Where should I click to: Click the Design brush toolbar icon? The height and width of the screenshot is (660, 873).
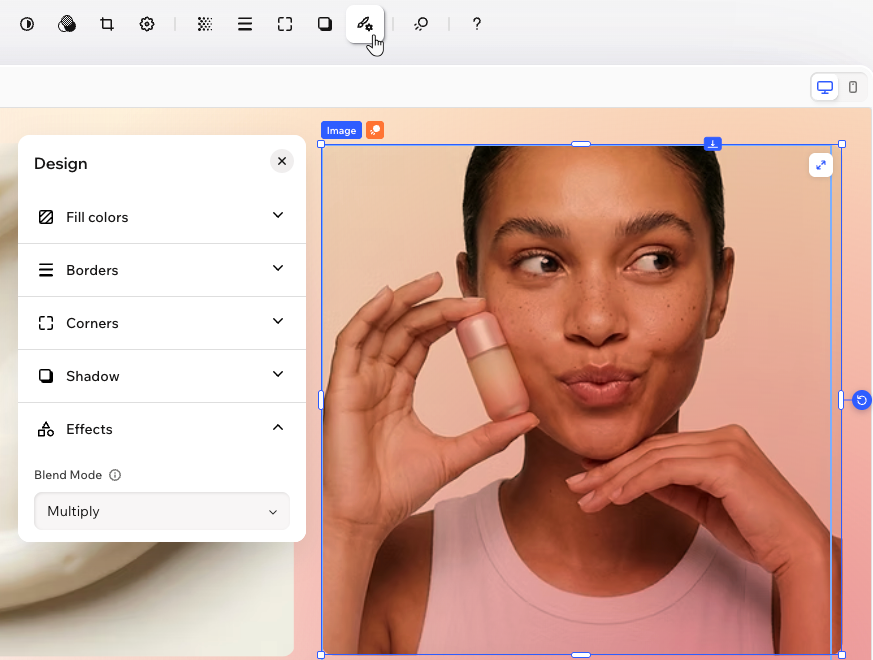click(365, 24)
